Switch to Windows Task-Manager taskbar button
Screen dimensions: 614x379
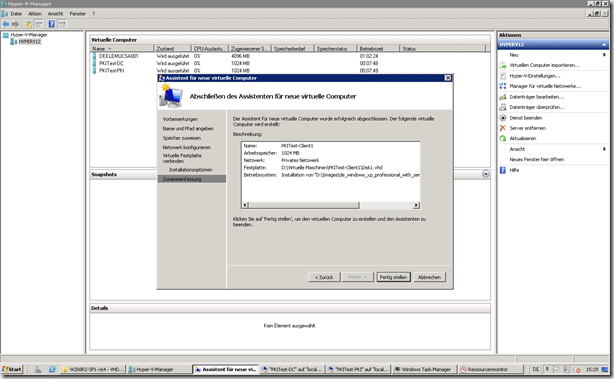click(x=424, y=369)
